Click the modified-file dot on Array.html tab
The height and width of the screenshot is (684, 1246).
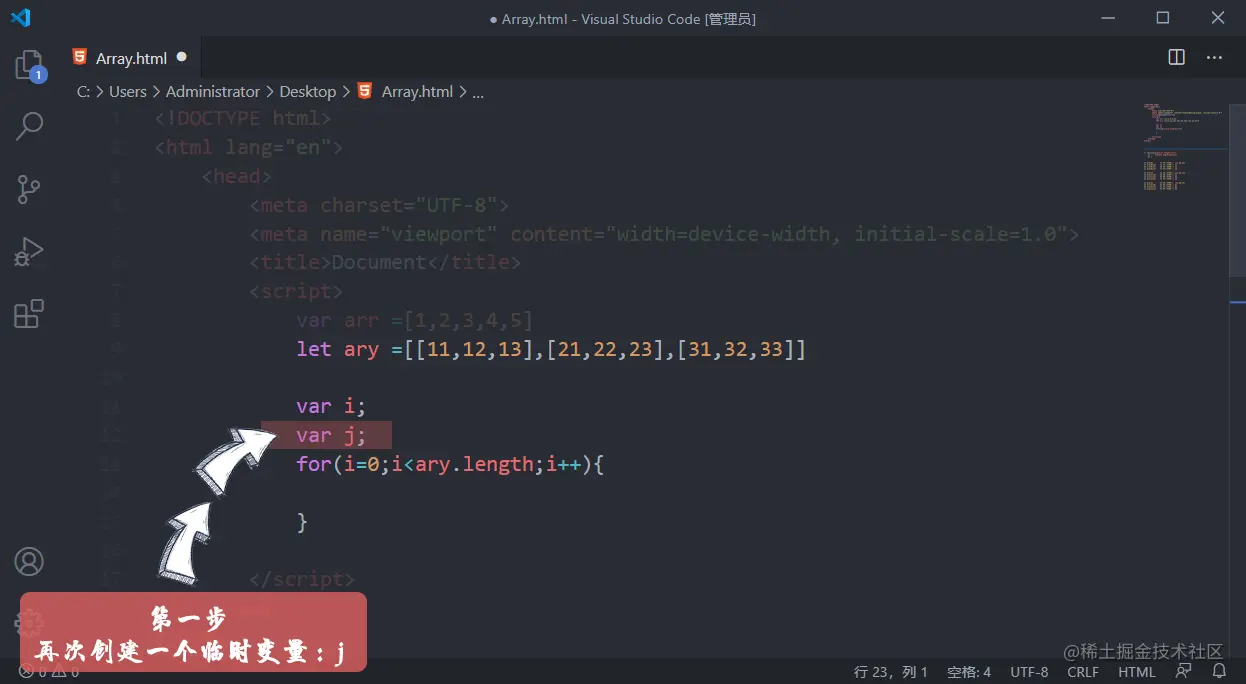click(182, 58)
